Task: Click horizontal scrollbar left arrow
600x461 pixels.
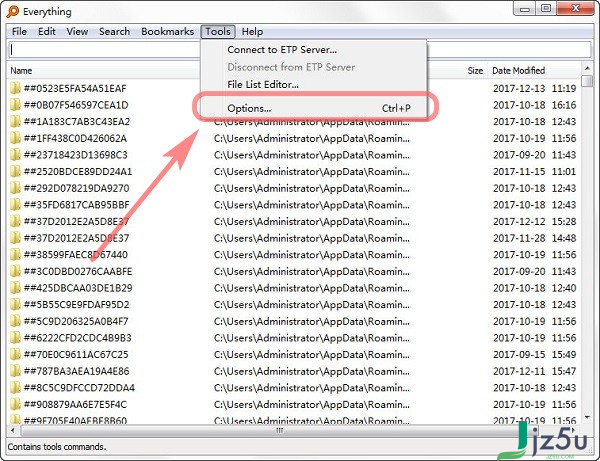Action: click(13, 430)
